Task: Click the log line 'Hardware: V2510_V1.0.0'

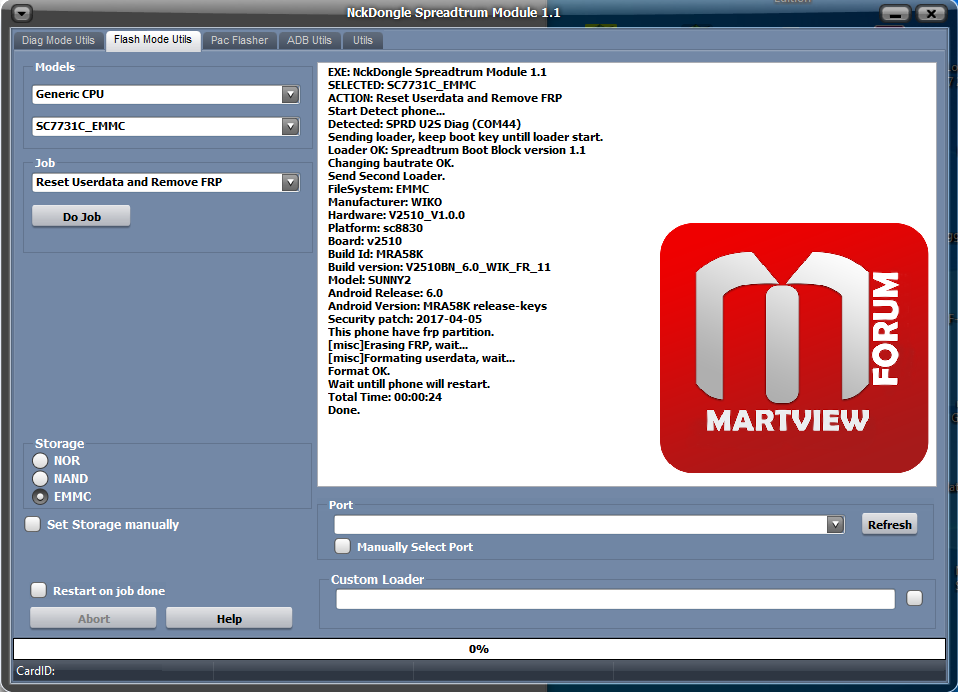Action: (397, 215)
